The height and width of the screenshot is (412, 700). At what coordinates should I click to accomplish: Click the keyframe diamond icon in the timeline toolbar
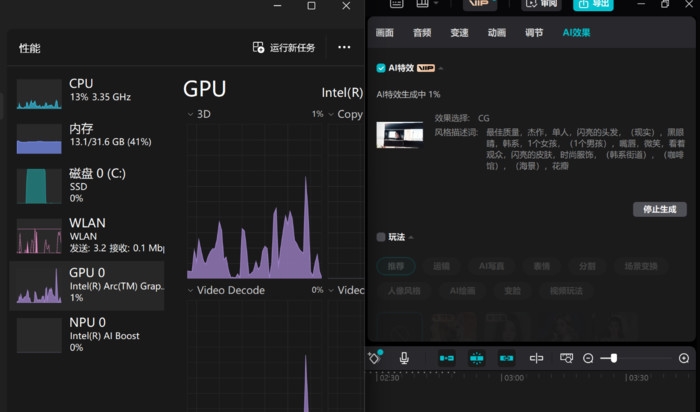(374, 358)
